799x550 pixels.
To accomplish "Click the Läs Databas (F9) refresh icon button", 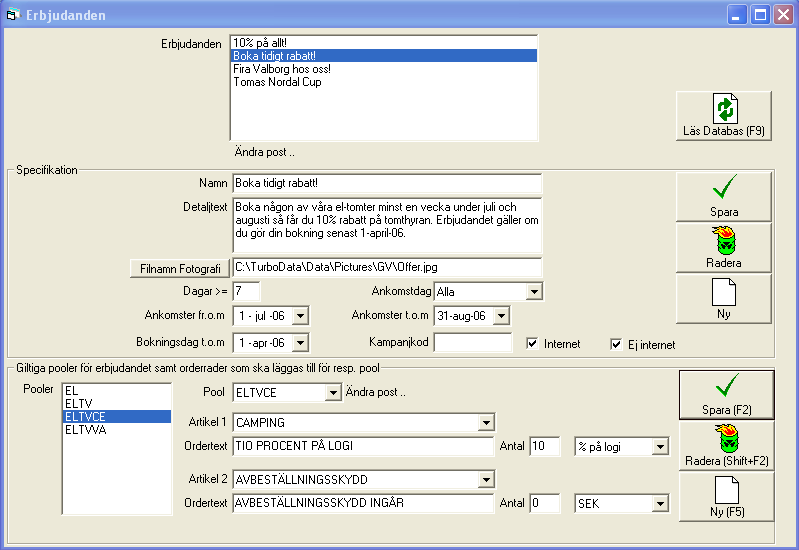I will tap(724, 116).
